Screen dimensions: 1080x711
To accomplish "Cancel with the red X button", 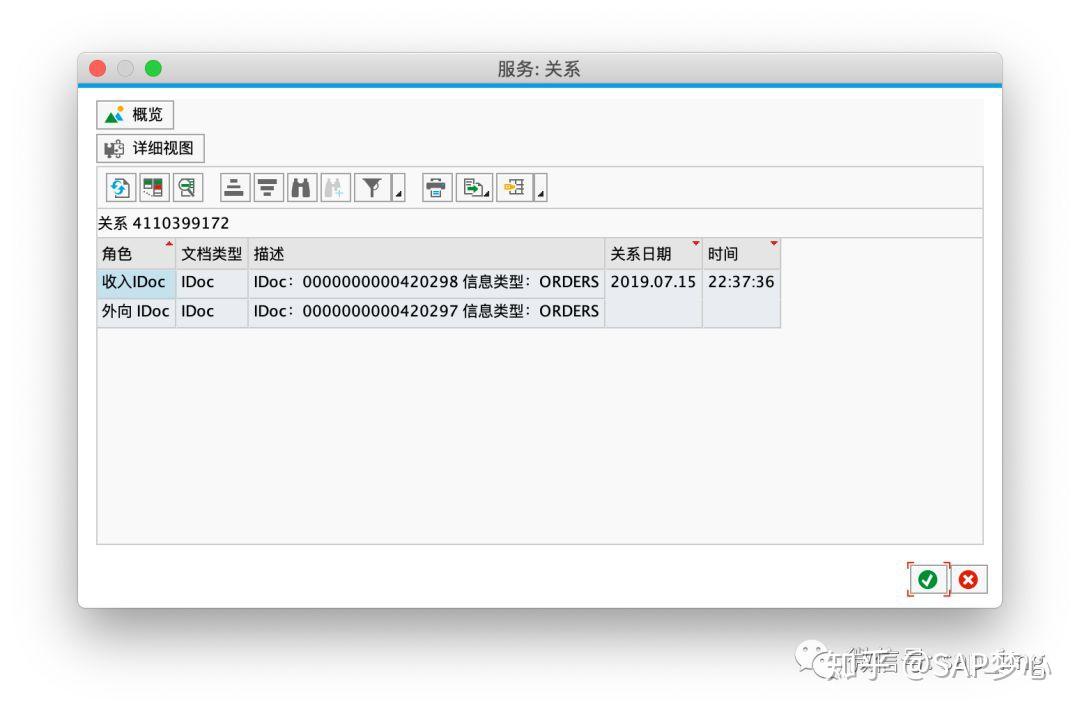I will (968, 579).
